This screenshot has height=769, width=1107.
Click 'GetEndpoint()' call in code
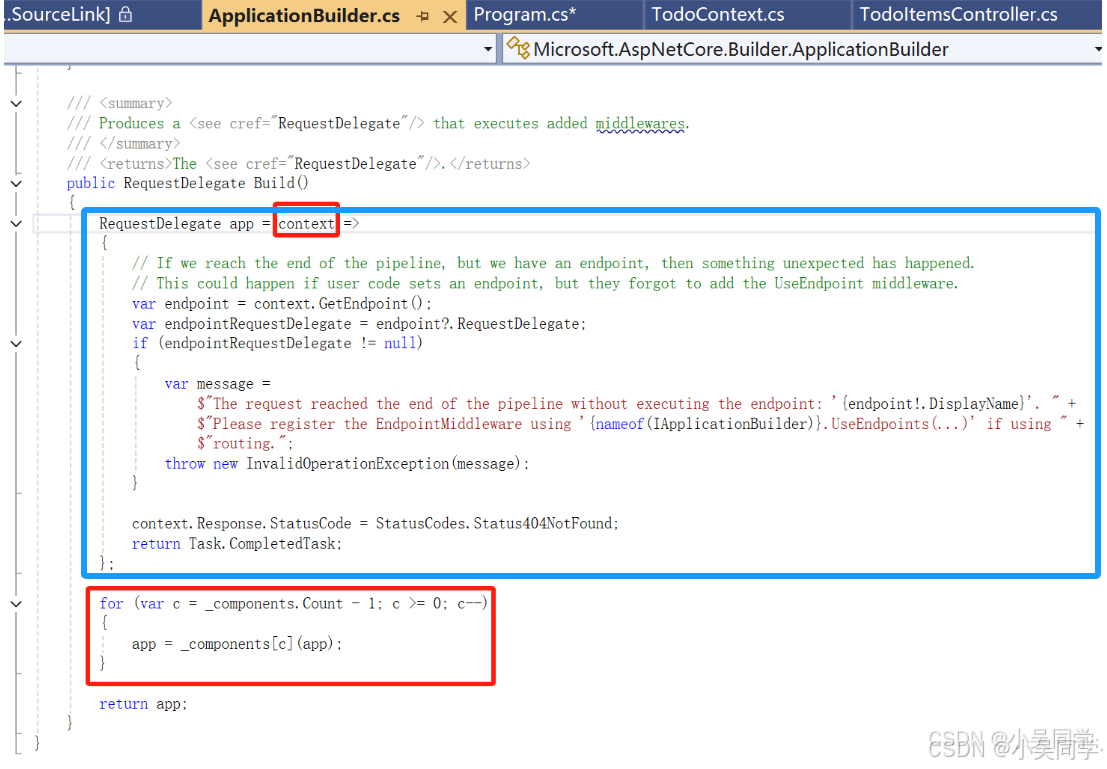coord(371,304)
